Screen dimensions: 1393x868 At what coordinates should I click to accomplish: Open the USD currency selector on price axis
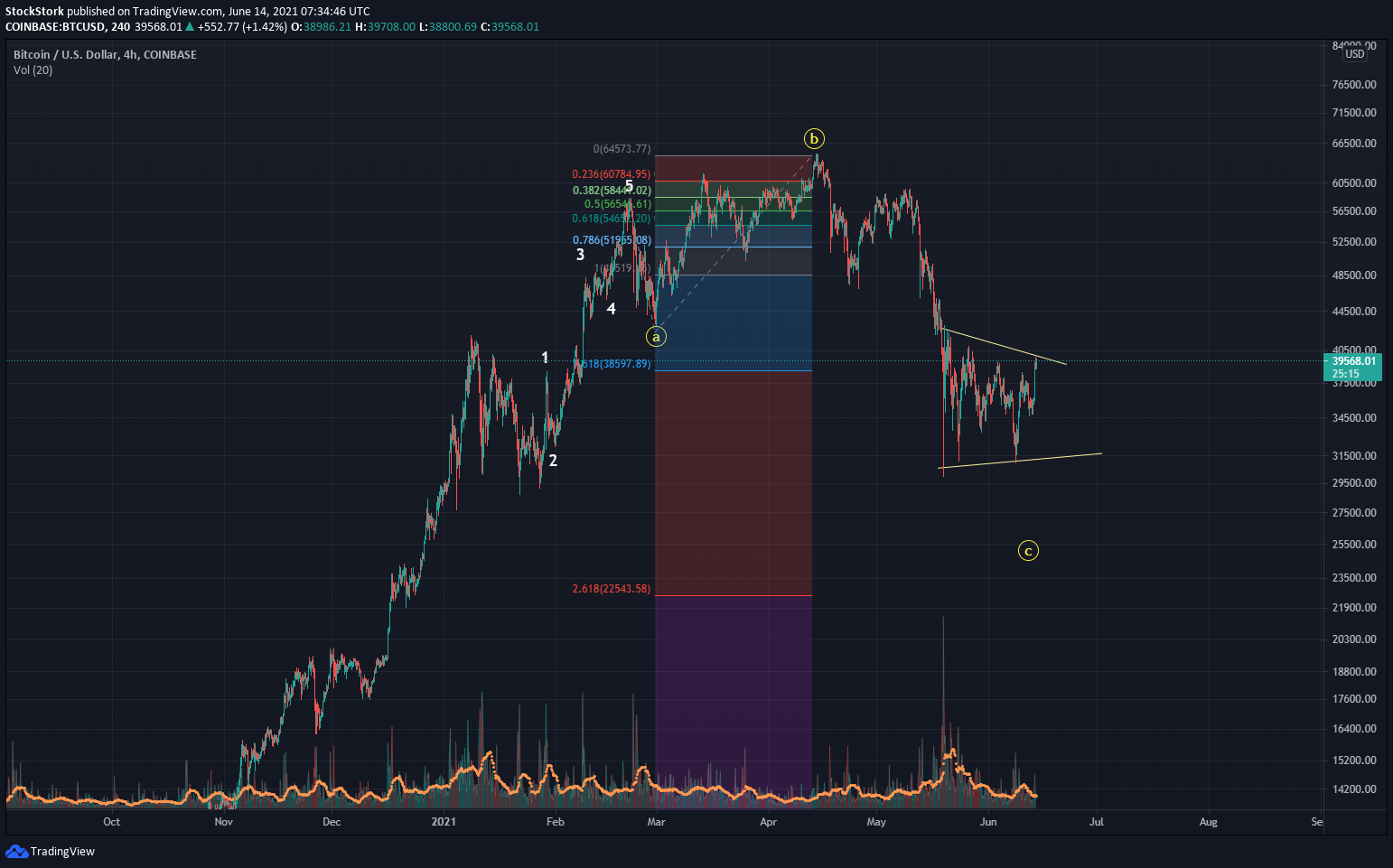point(1355,54)
